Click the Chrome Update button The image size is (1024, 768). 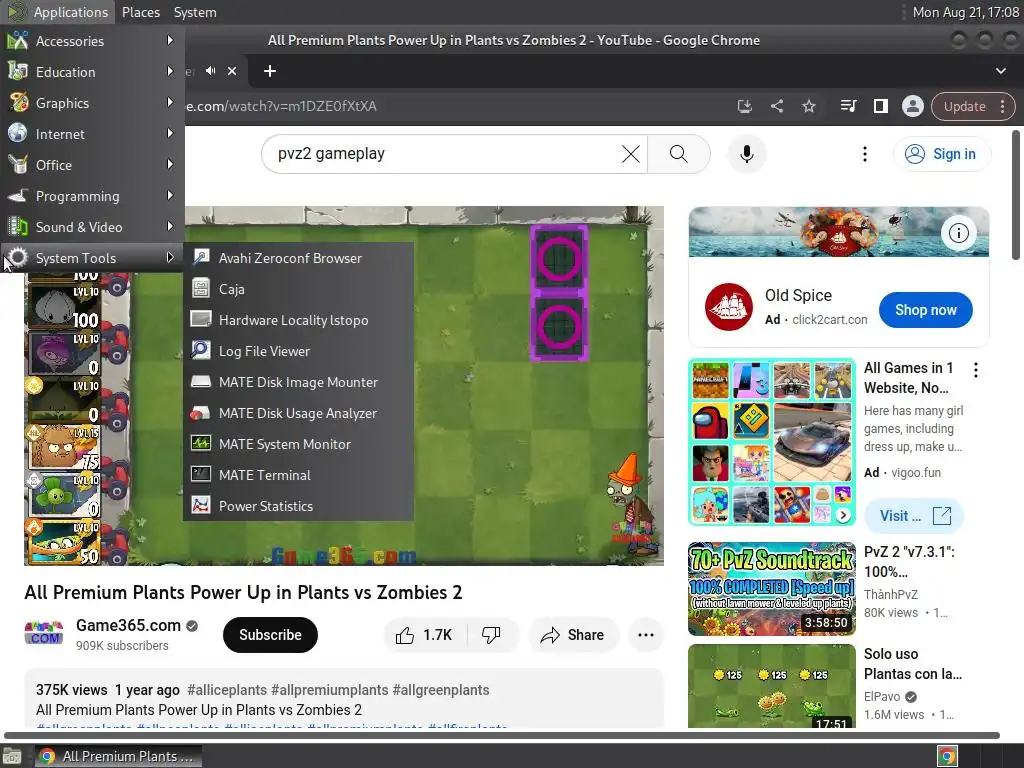tap(973, 106)
